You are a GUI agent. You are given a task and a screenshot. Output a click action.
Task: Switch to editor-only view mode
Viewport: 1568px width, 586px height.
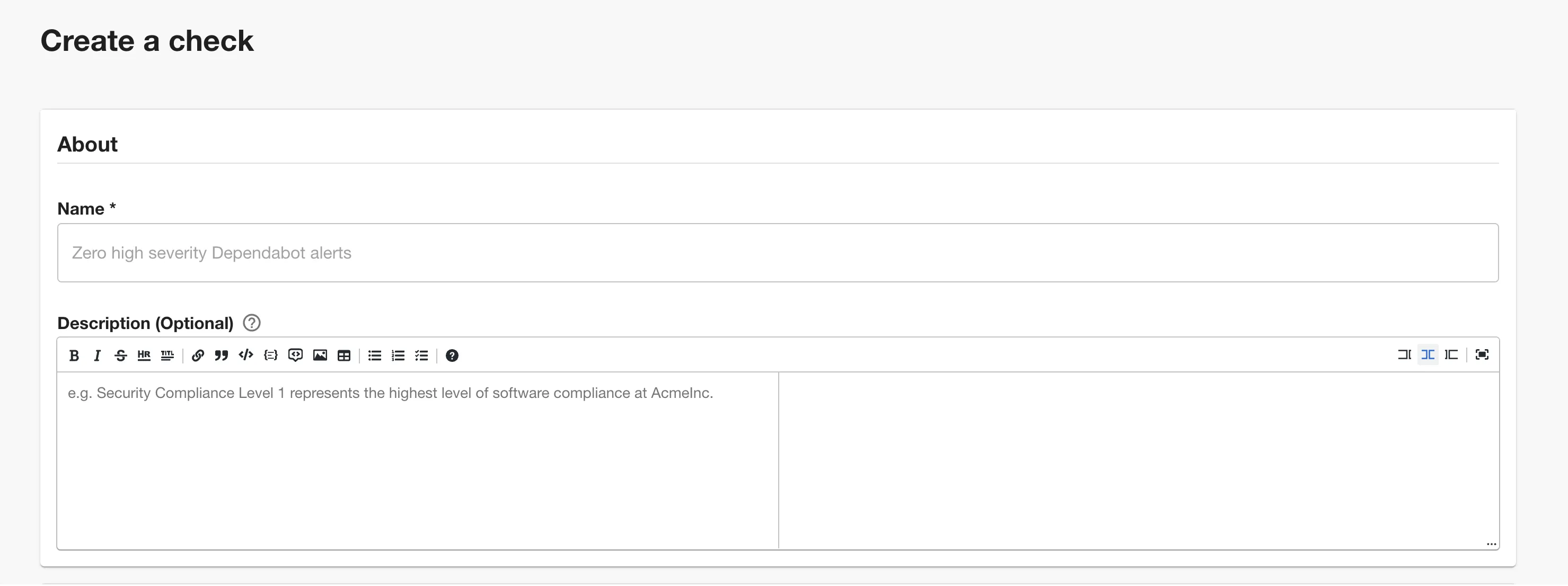coord(1404,355)
